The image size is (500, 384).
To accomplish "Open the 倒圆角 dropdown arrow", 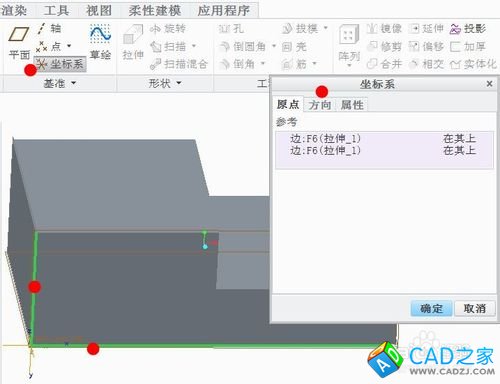I will tap(274, 46).
